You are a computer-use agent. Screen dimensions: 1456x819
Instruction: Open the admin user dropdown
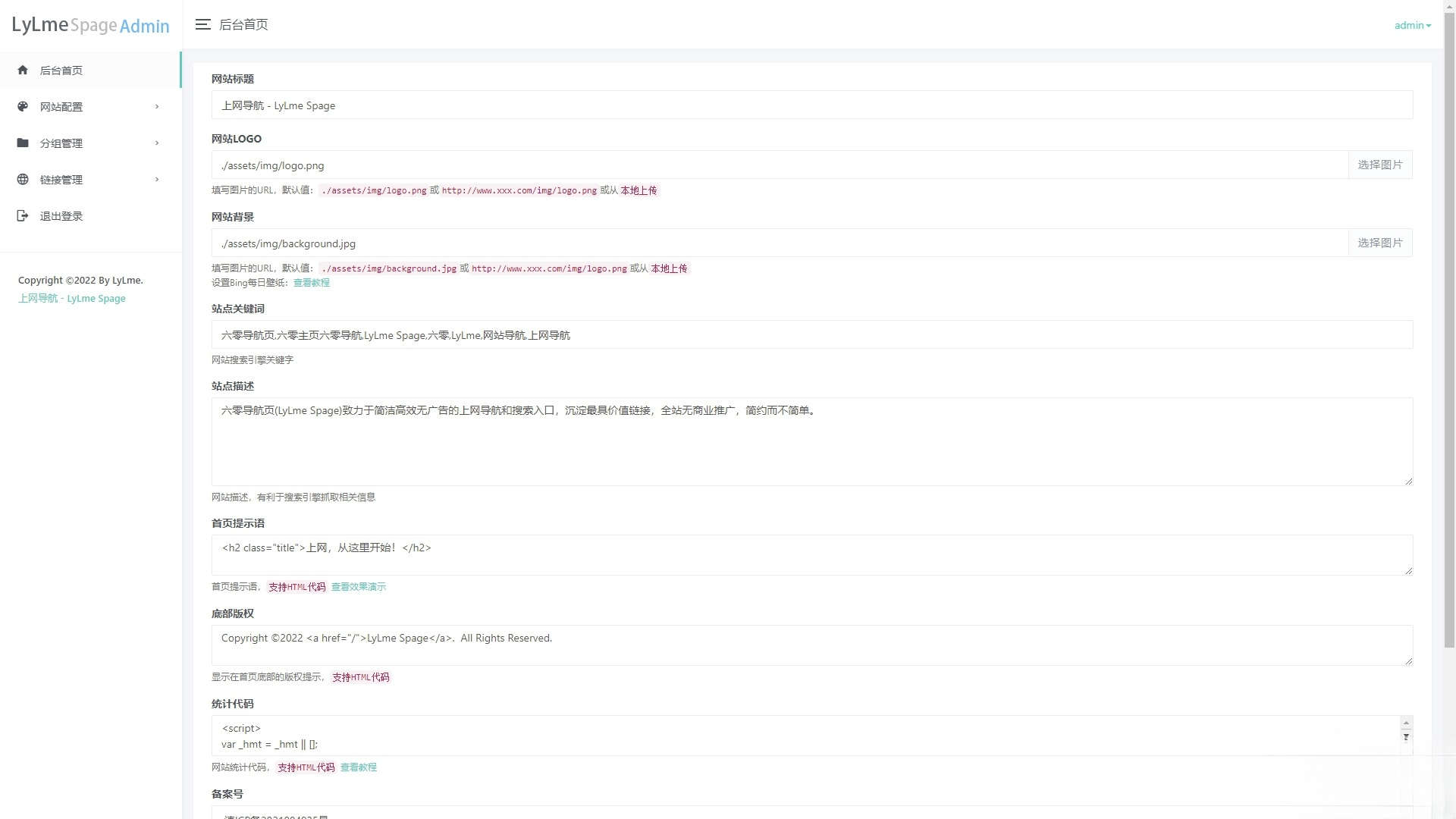[1413, 25]
